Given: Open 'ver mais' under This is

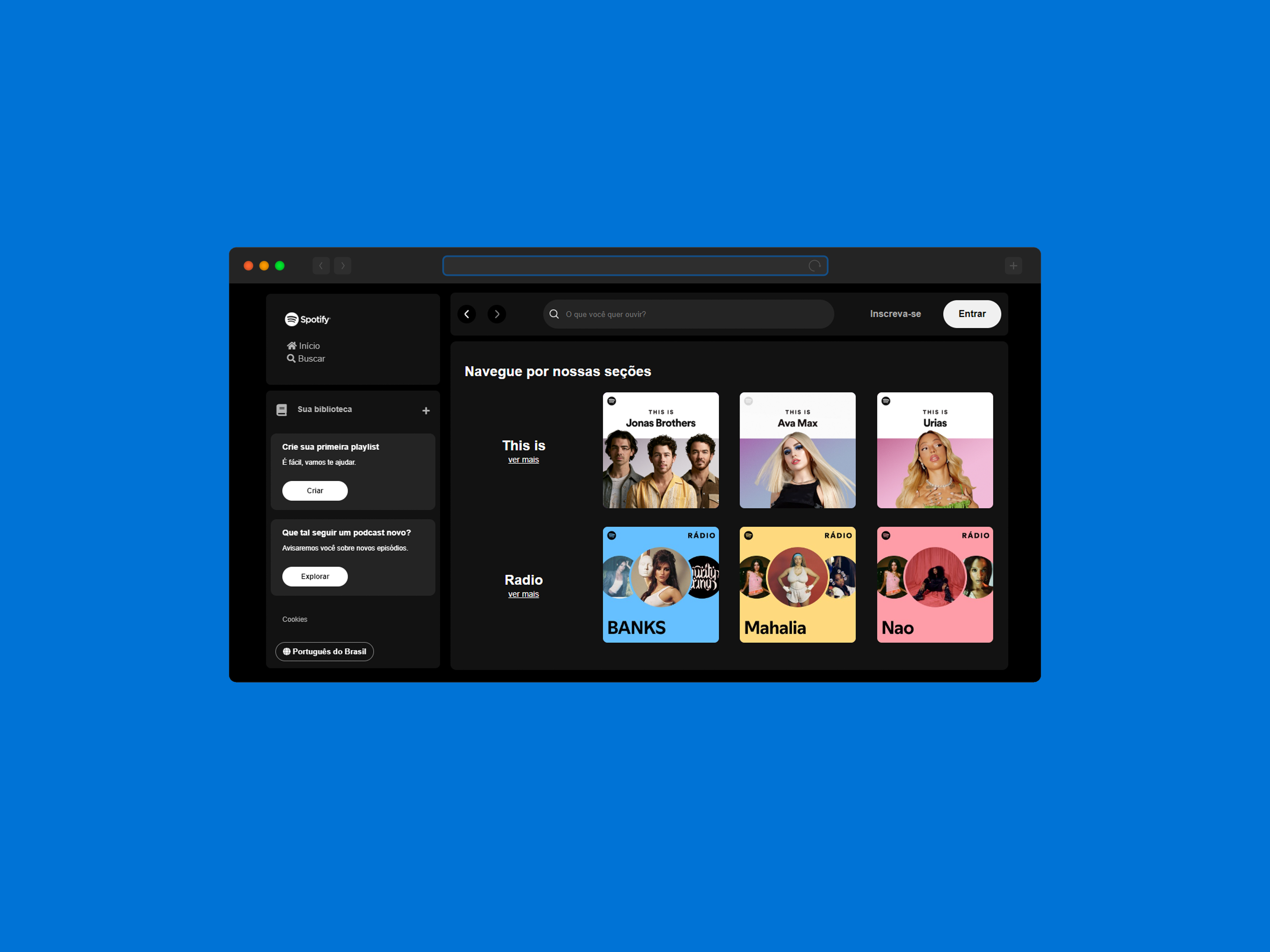Looking at the screenshot, I should coord(524,459).
